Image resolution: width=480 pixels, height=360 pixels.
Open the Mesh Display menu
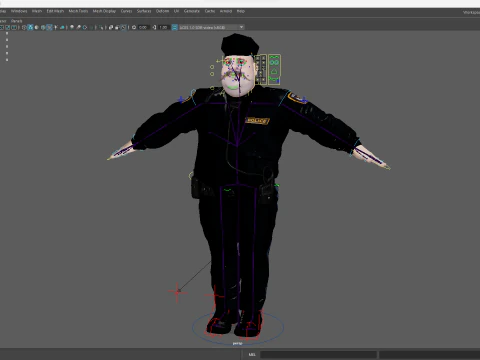pos(104,11)
